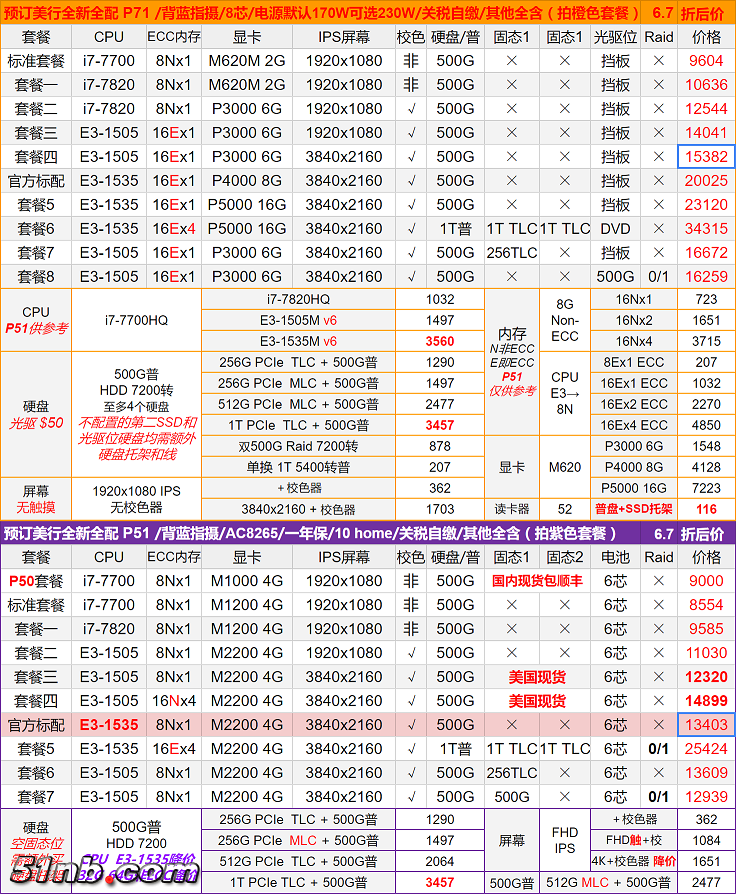Select the red price 3560
Viewport: 736px width, 894px height.
click(x=440, y=342)
